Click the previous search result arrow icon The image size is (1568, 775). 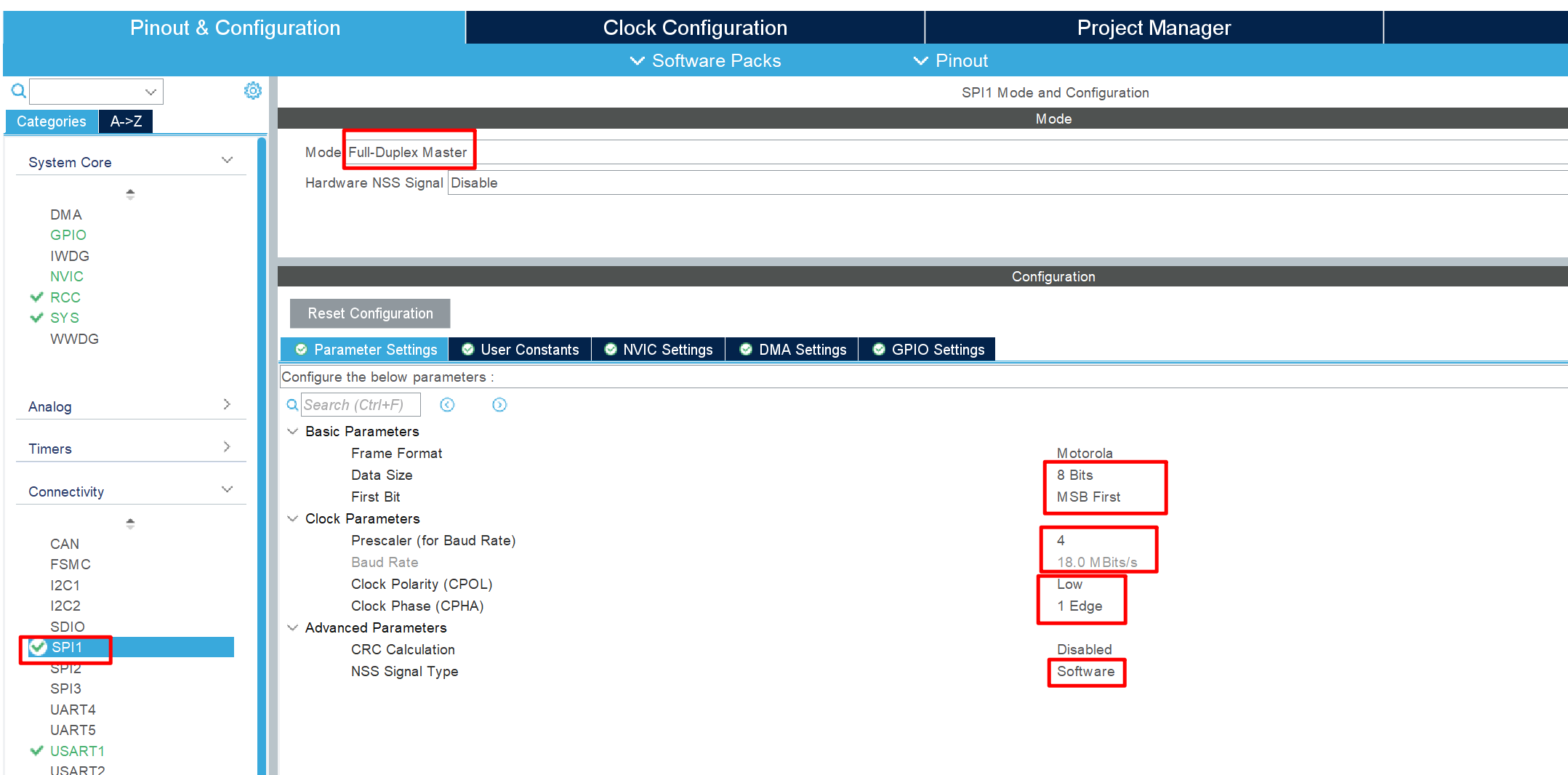[447, 405]
